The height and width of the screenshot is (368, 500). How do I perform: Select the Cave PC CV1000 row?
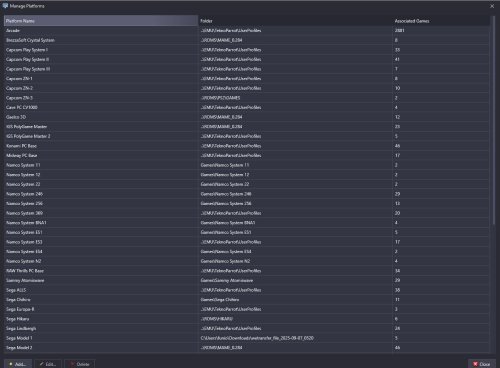[x=246, y=107]
